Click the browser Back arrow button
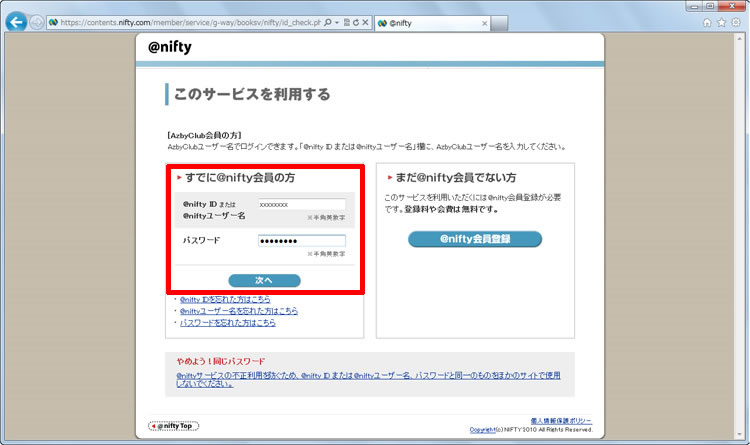The height and width of the screenshot is (445, 750). 16,22
